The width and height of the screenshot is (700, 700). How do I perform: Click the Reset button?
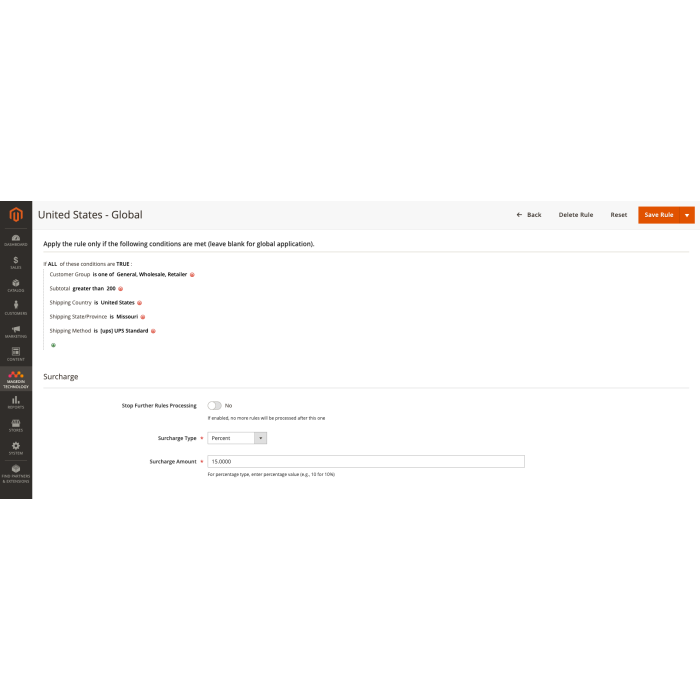coord(619,215)
